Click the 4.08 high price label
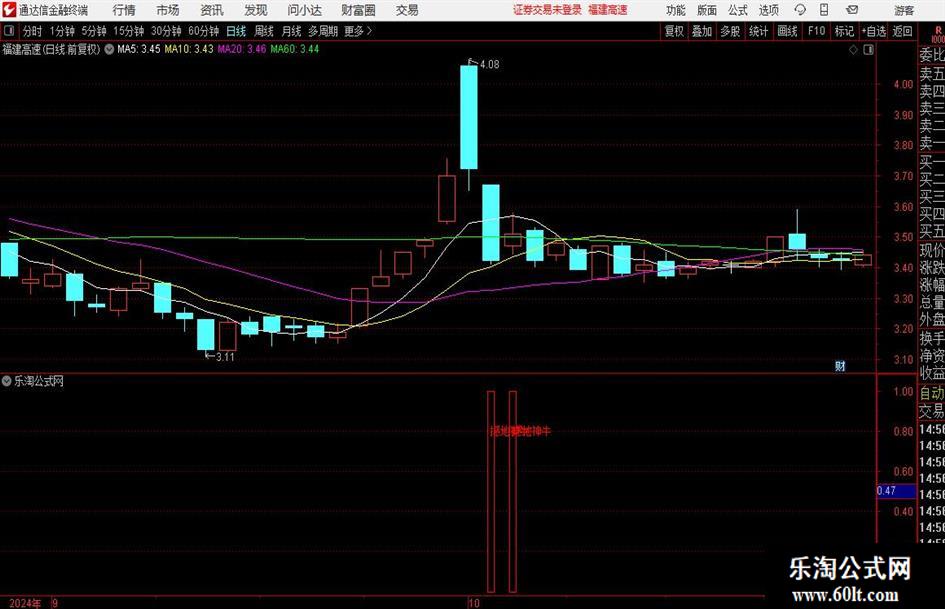This screenshot has width=945, height=609. pyautogui.click(x=489, y=64)
